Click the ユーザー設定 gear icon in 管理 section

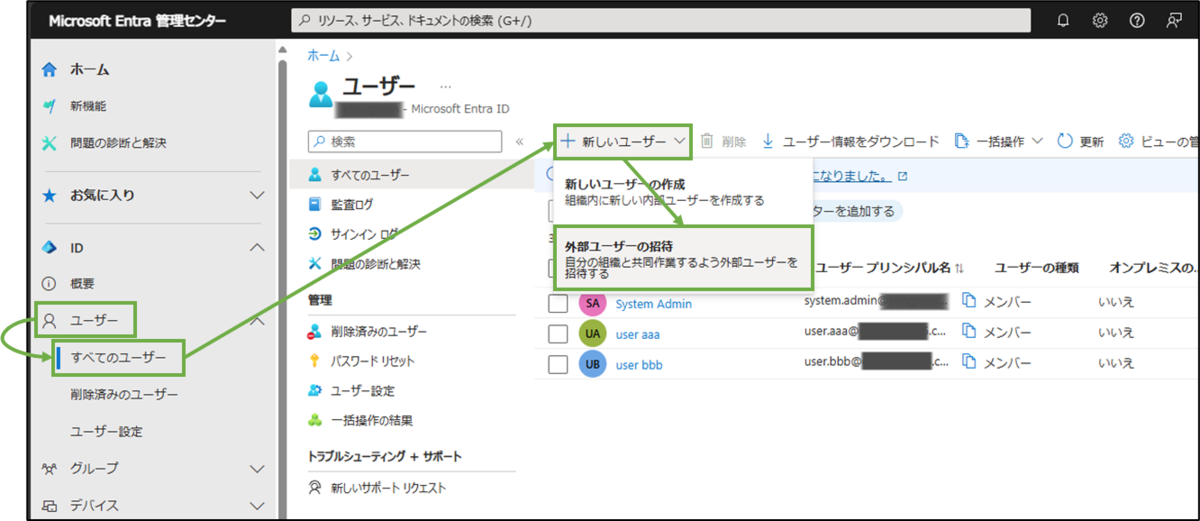pos(314,391)
